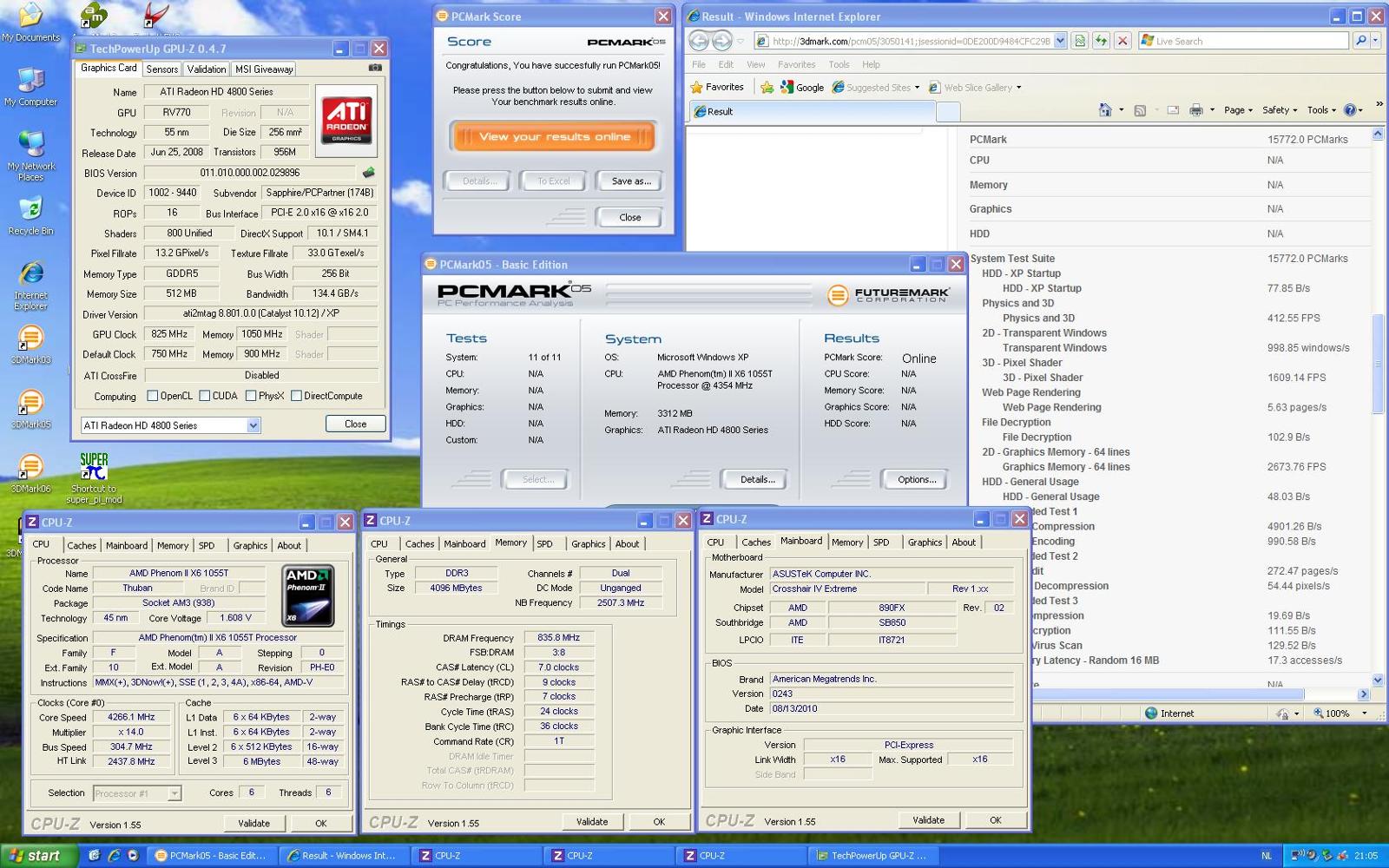Toggle the PhysX checkbox in GPU-Z
Image resolution: width=1389 pixels, height=868 pixels.
click(x=251, y=396)
